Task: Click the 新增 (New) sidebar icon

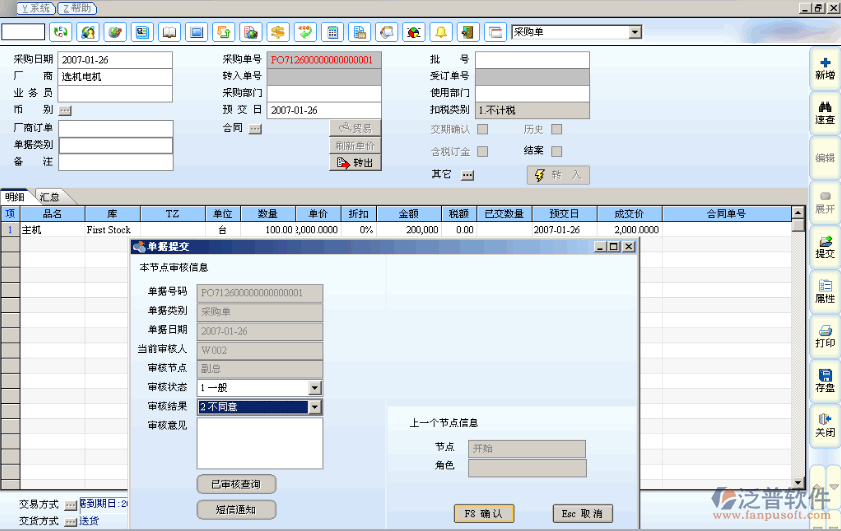Action: click(x=824, y=68)
